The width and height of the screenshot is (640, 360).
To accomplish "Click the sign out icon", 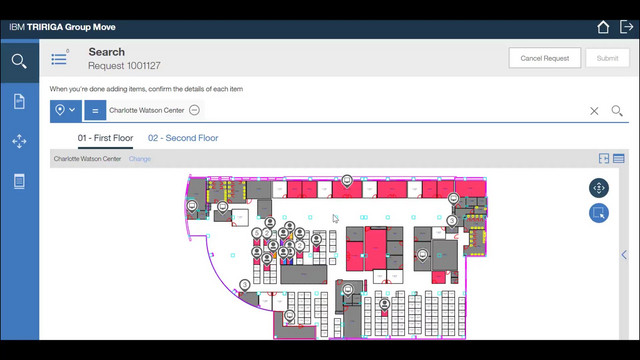I will pos(627,27).
